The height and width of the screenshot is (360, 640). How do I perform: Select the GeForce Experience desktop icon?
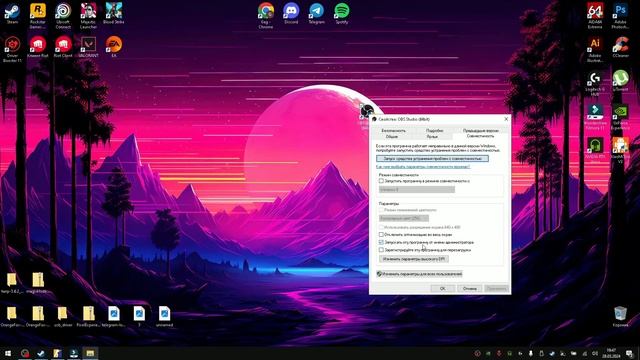(x=620, y=117)
